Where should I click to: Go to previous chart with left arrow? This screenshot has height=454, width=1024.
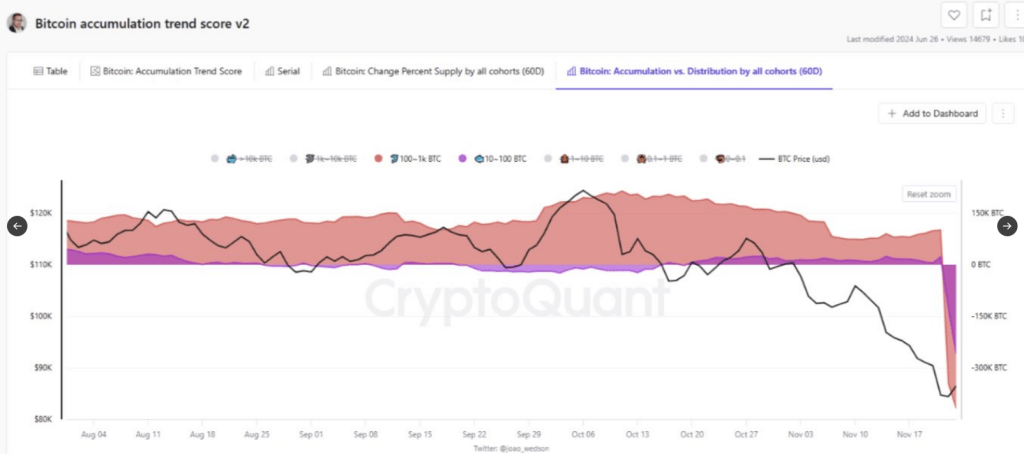coord(17,226)
